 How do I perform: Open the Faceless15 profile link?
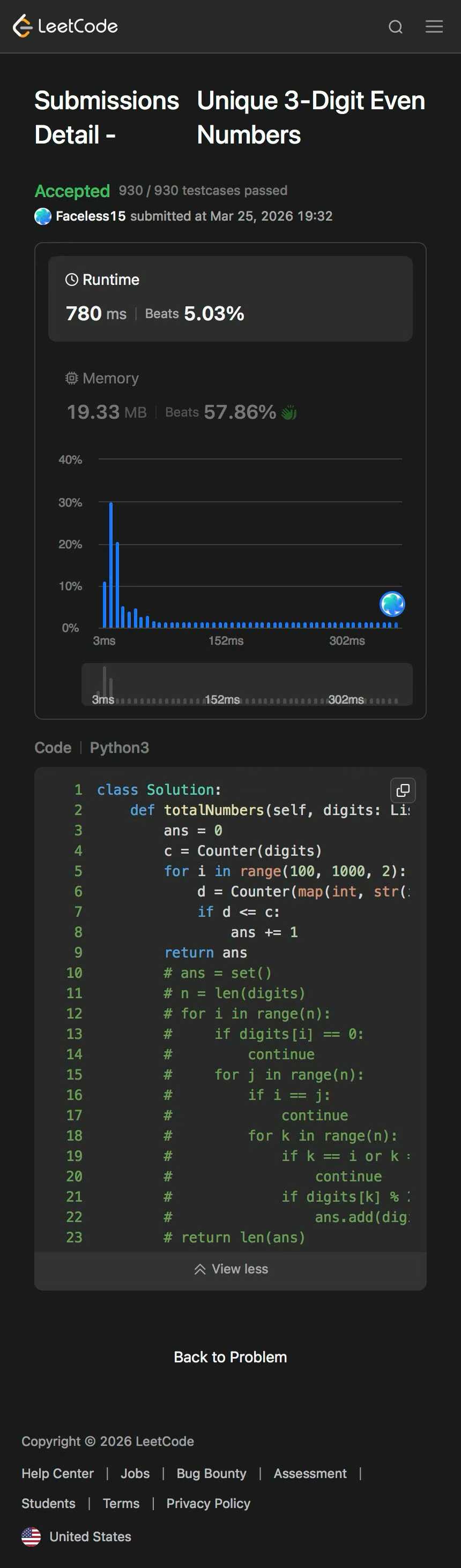point(91,216)
